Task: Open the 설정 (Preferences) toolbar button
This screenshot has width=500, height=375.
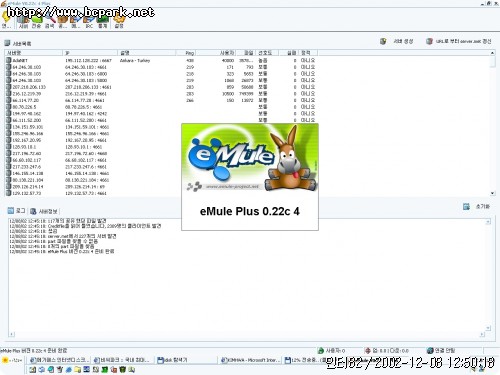Action: pyautogui.click(x=119, y=21)
